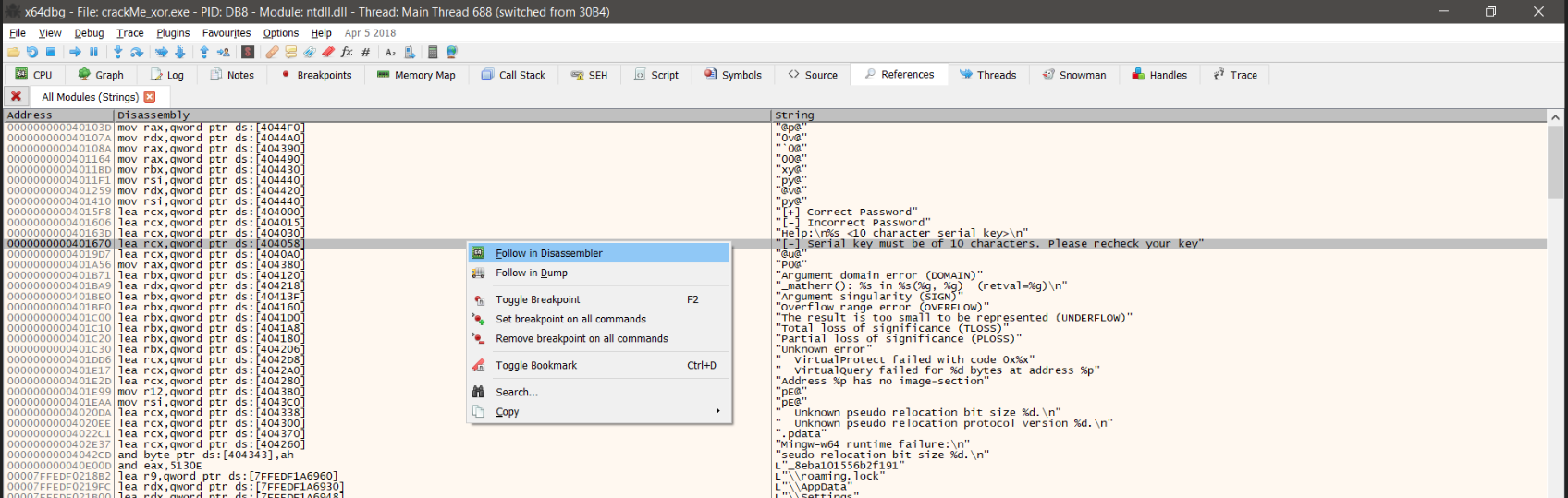The image size is (1568, 498).
Task: Click the vertical scrollbar up arrow
Action: (1555, 117)
